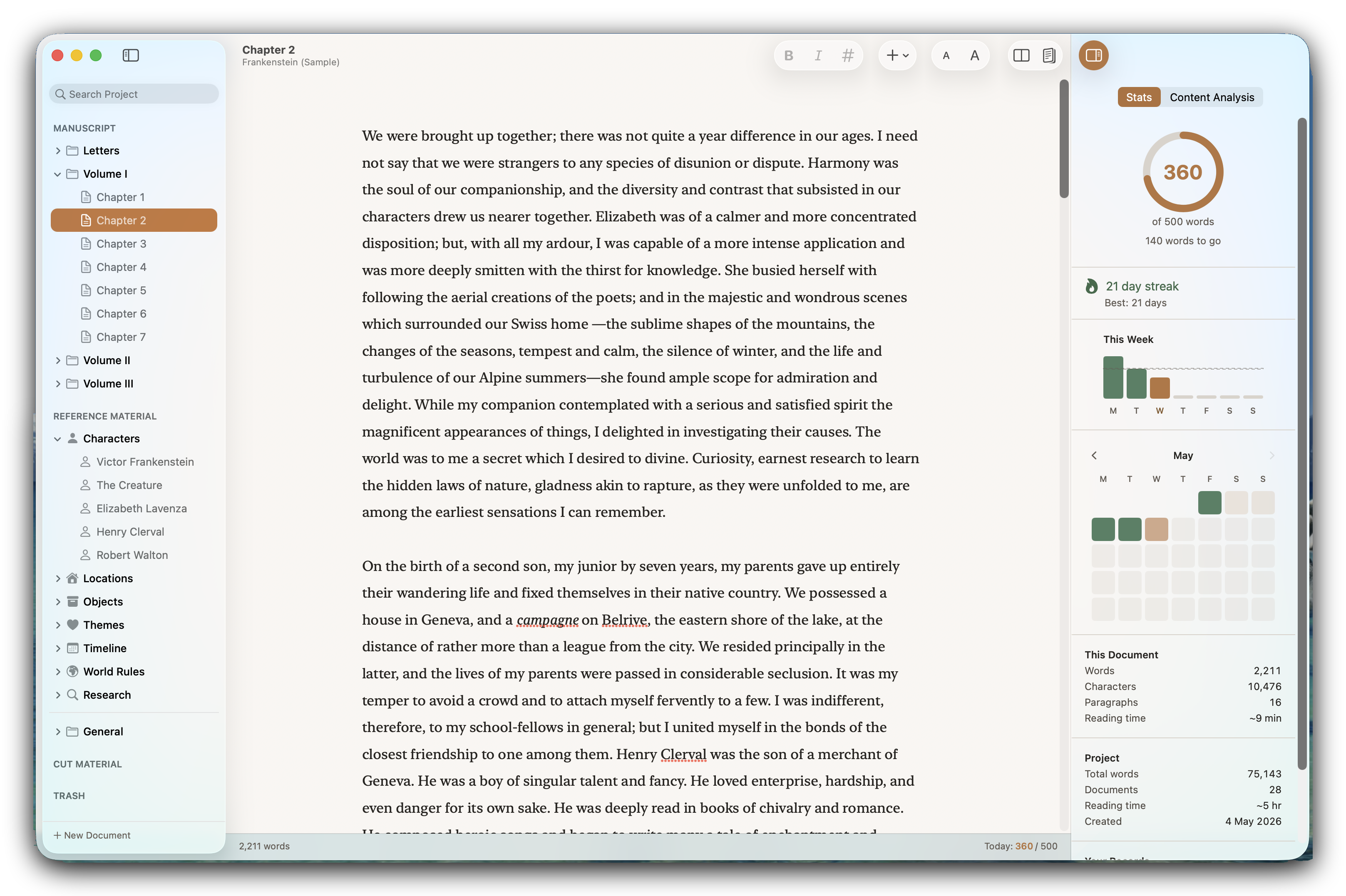Click the 21 day streak flame icon
1346x896 pixels.
point(1092,286)
